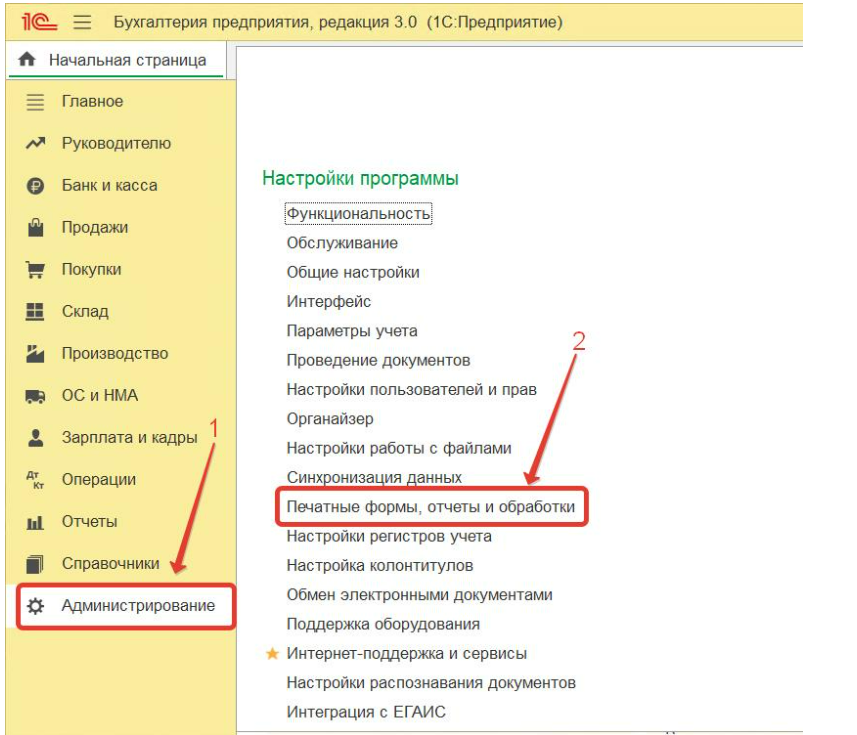Click the Продажи shopping bag icon
The width and height of the screenshot is (857, 735).
coord(36,227)
